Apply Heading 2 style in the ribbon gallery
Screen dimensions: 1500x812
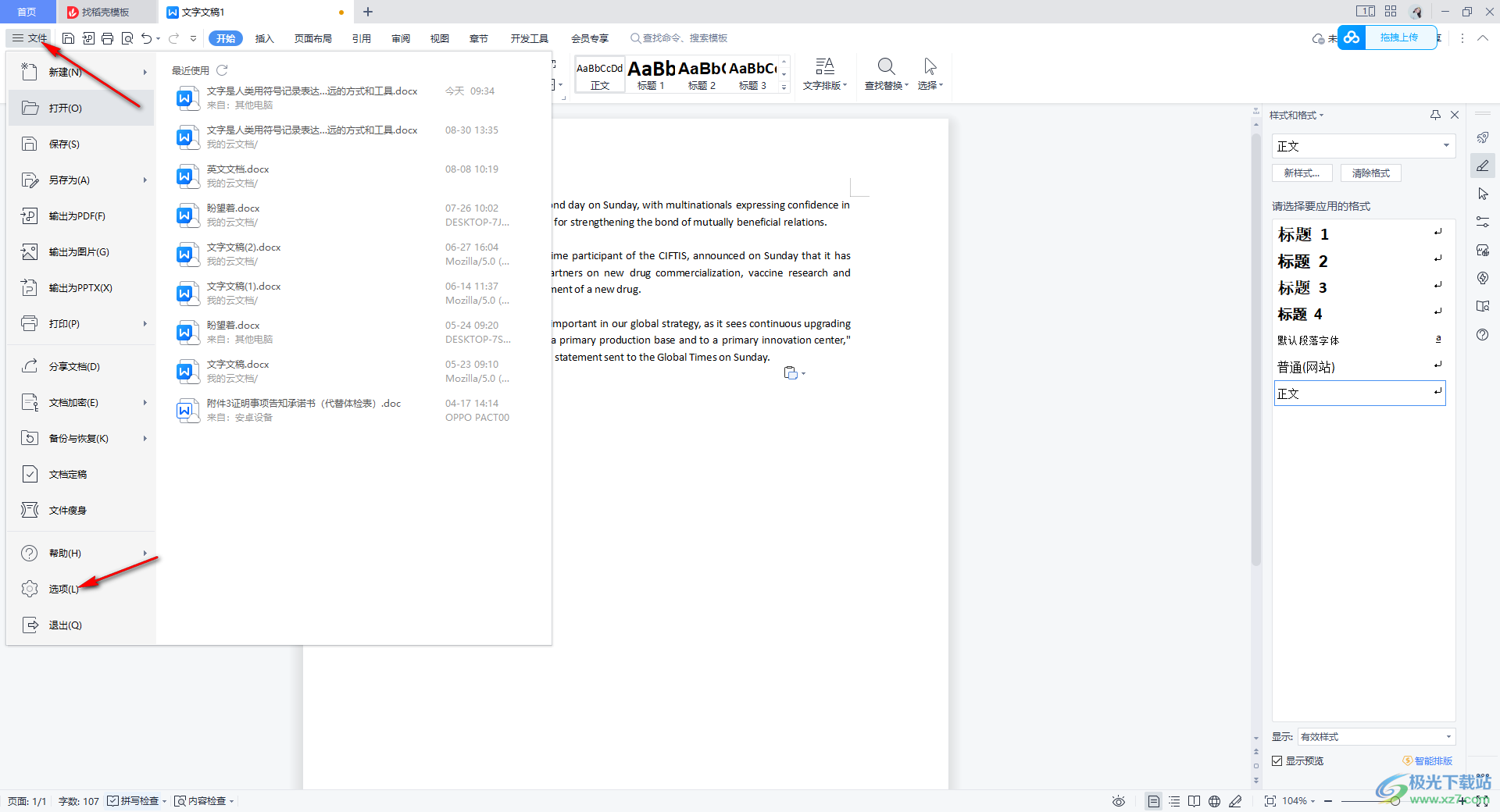[x=702, y=74]
